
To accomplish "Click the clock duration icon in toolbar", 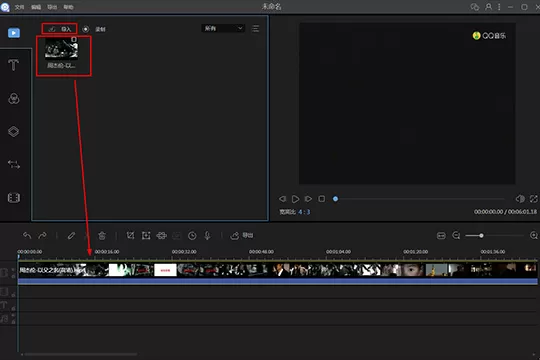I will point(192,236).
